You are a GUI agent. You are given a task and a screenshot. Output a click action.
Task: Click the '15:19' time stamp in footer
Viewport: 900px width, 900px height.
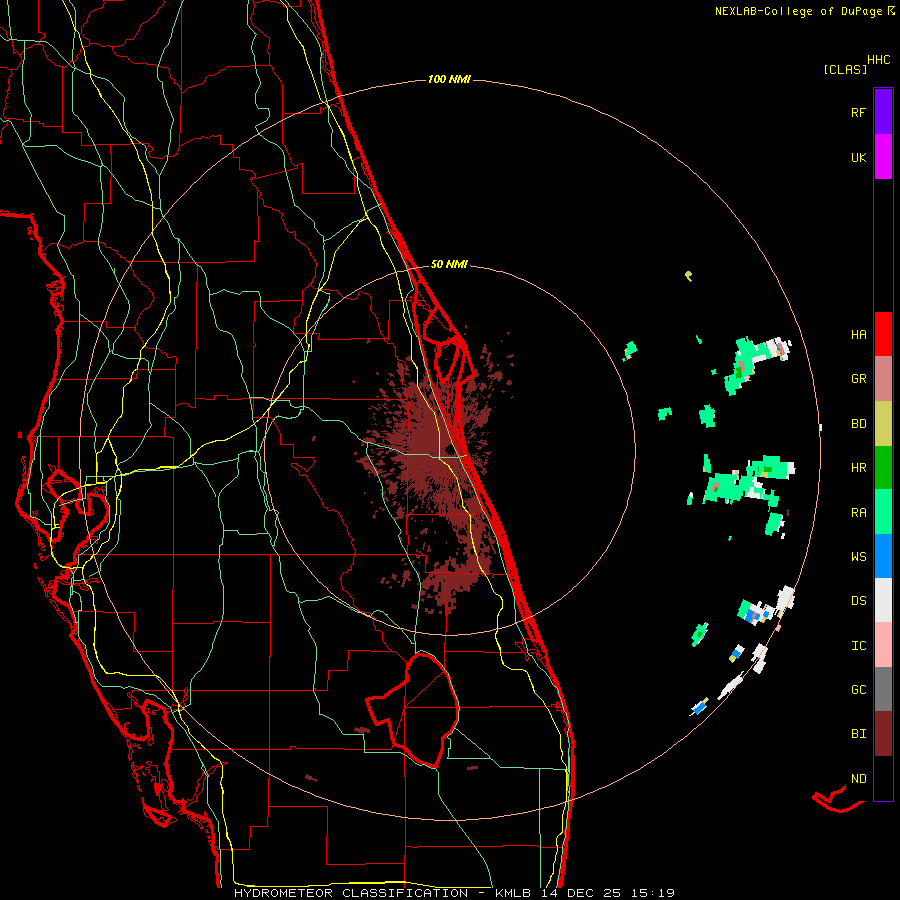(x=651, y=893)
